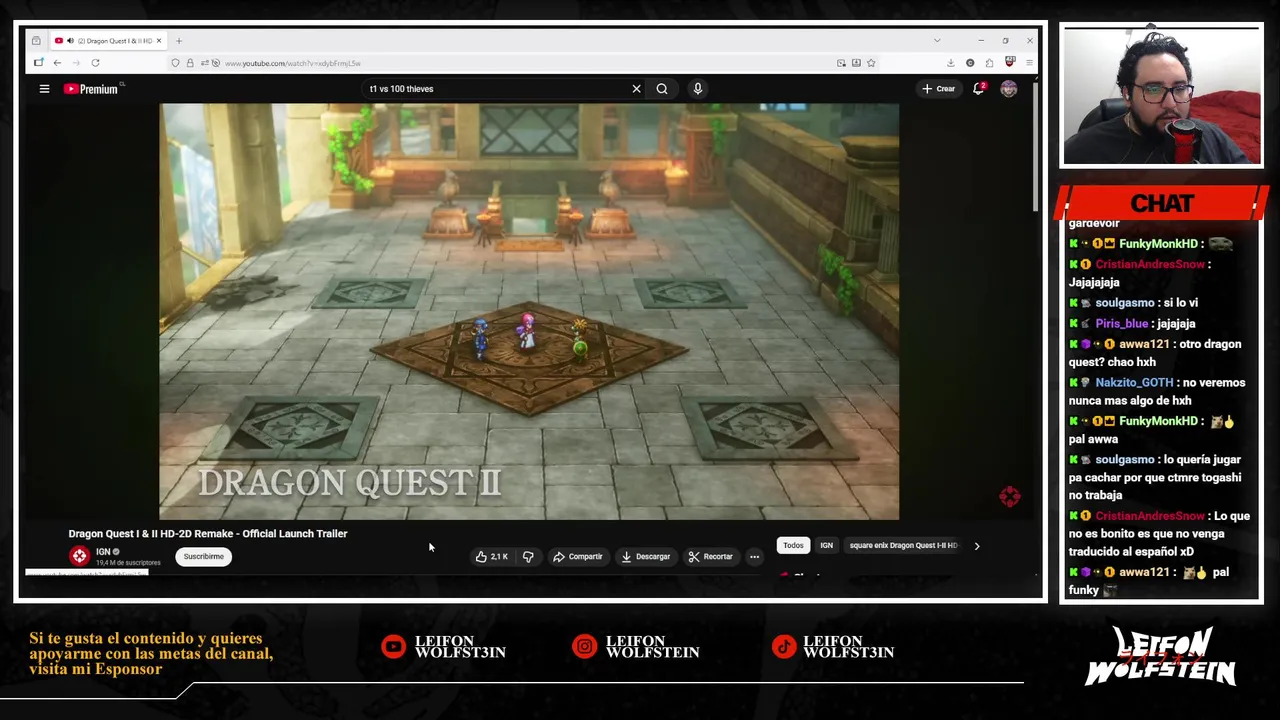Viewport: 1280px width, 720px height.
Task: Clear the search box with the X
Action: tap(636, 89)
